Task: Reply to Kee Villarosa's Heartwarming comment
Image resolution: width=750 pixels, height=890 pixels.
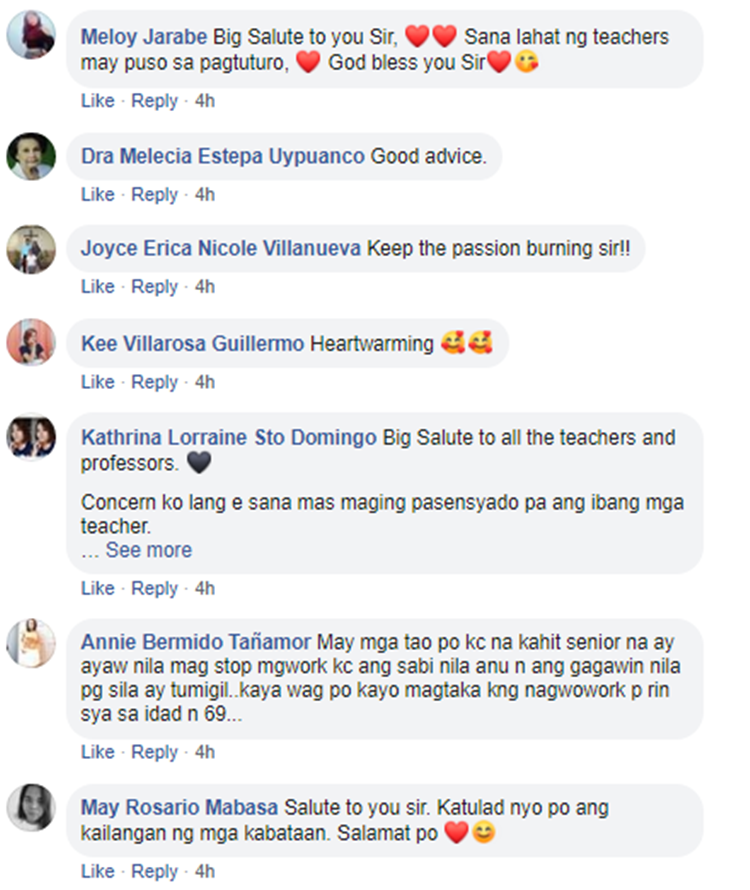Action: point(154,382)
